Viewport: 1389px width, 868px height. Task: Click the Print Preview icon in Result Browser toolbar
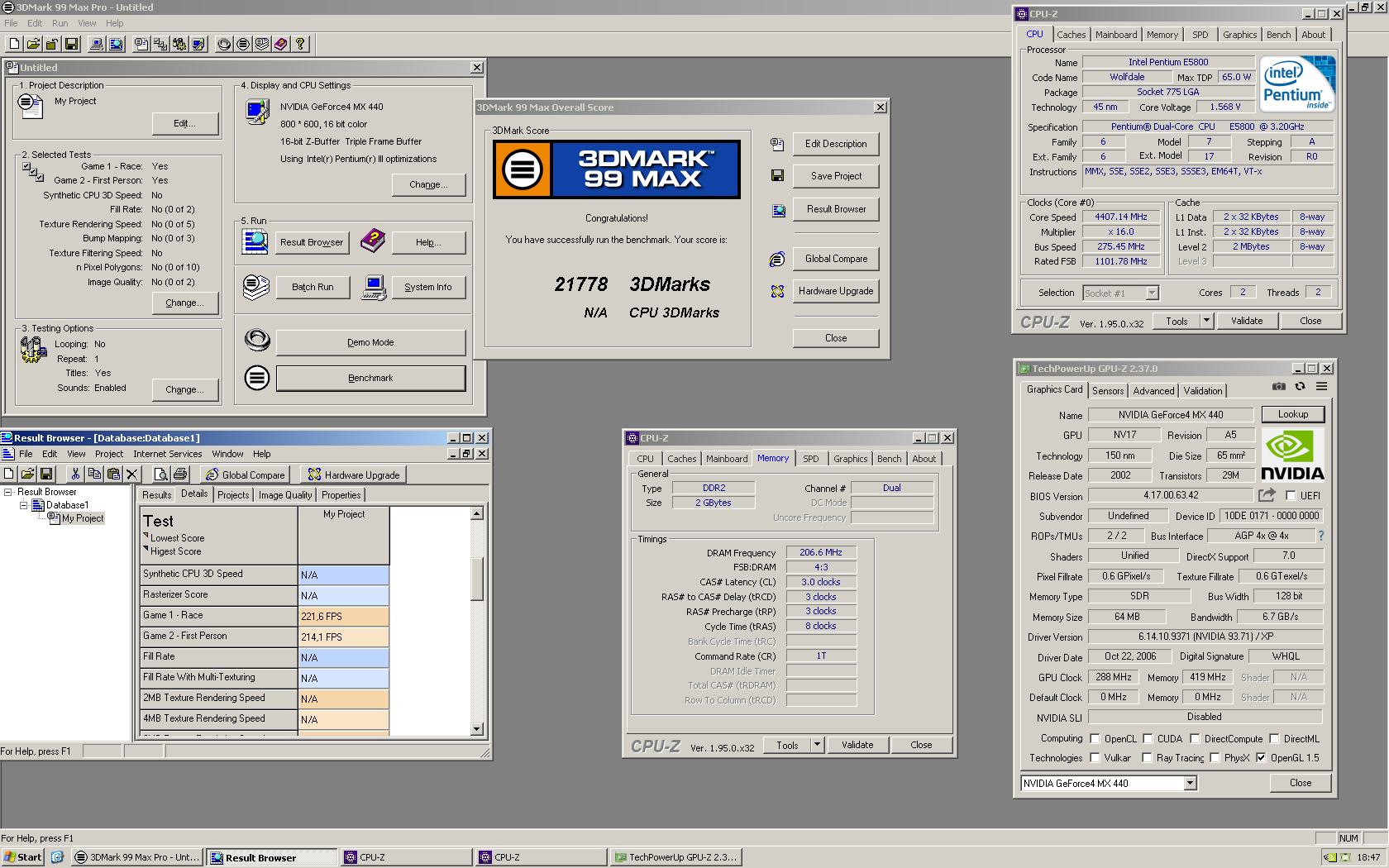pyautogui.click(x=161, y=474)
